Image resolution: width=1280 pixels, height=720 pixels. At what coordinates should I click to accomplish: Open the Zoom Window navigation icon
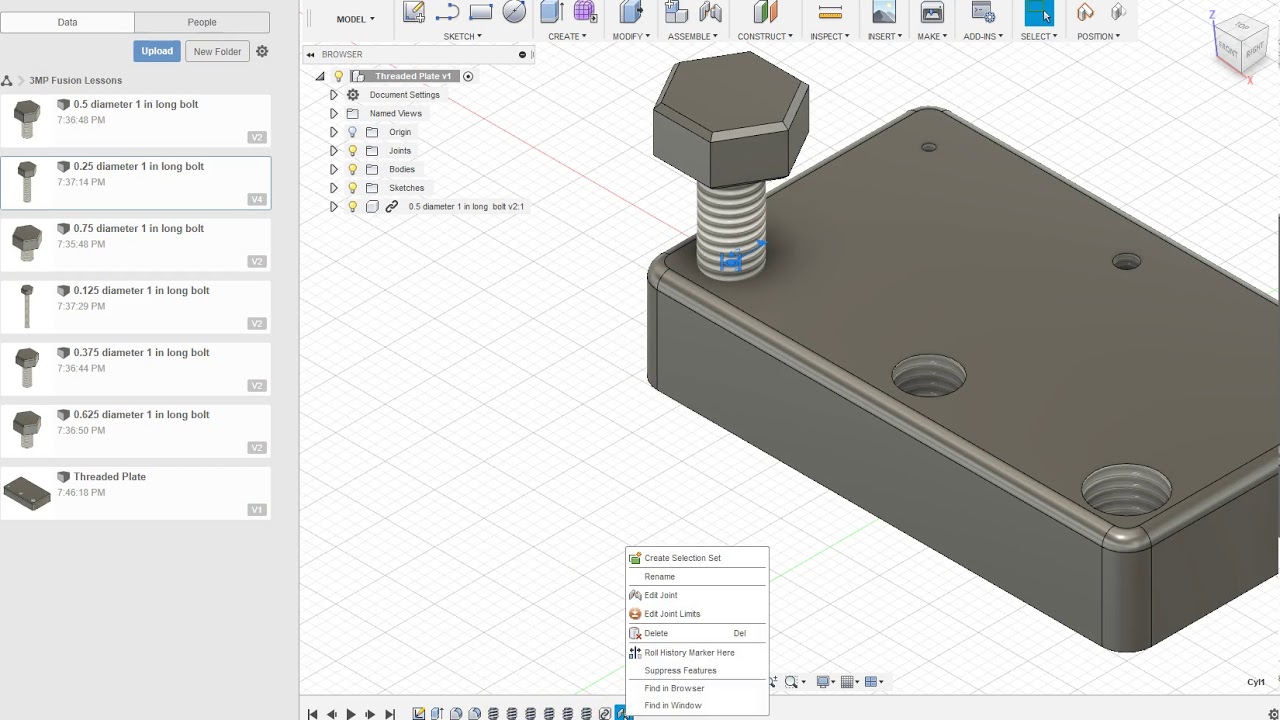click(x=791, y=682)
